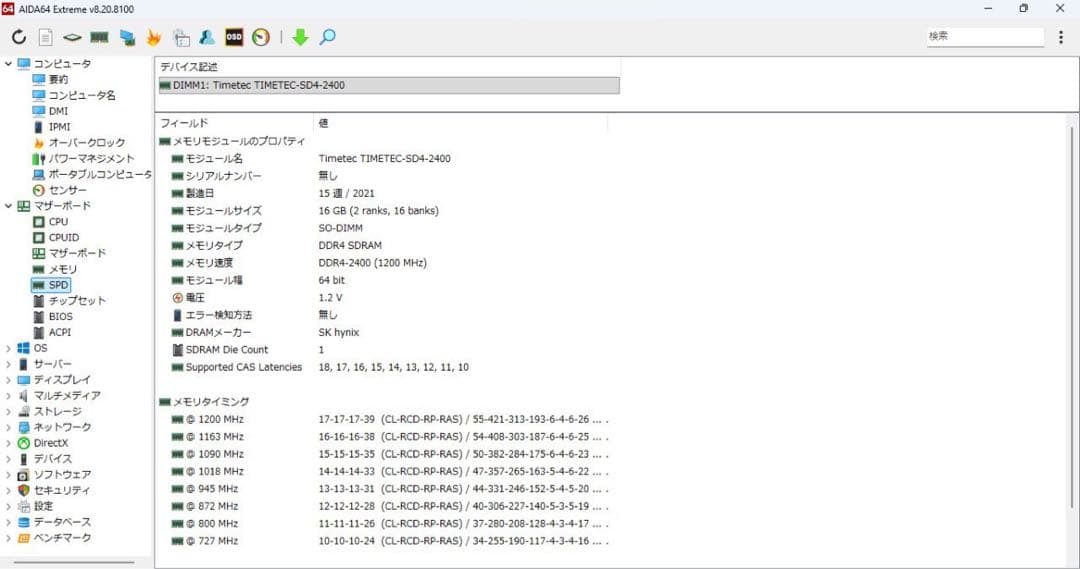
Task: Collapse the マザーボード tree node
Action: click(8, 206)
